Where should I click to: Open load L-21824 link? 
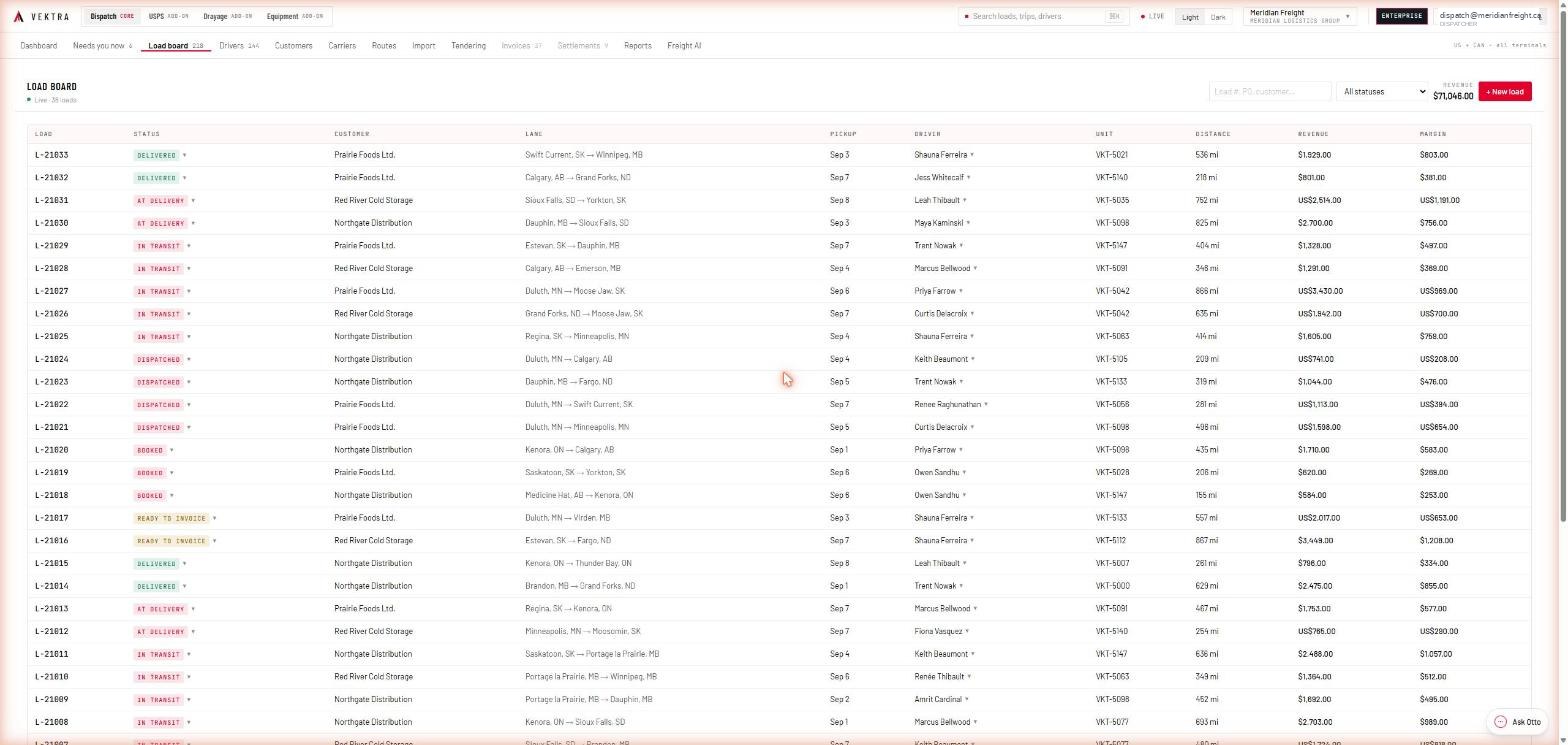52,359
